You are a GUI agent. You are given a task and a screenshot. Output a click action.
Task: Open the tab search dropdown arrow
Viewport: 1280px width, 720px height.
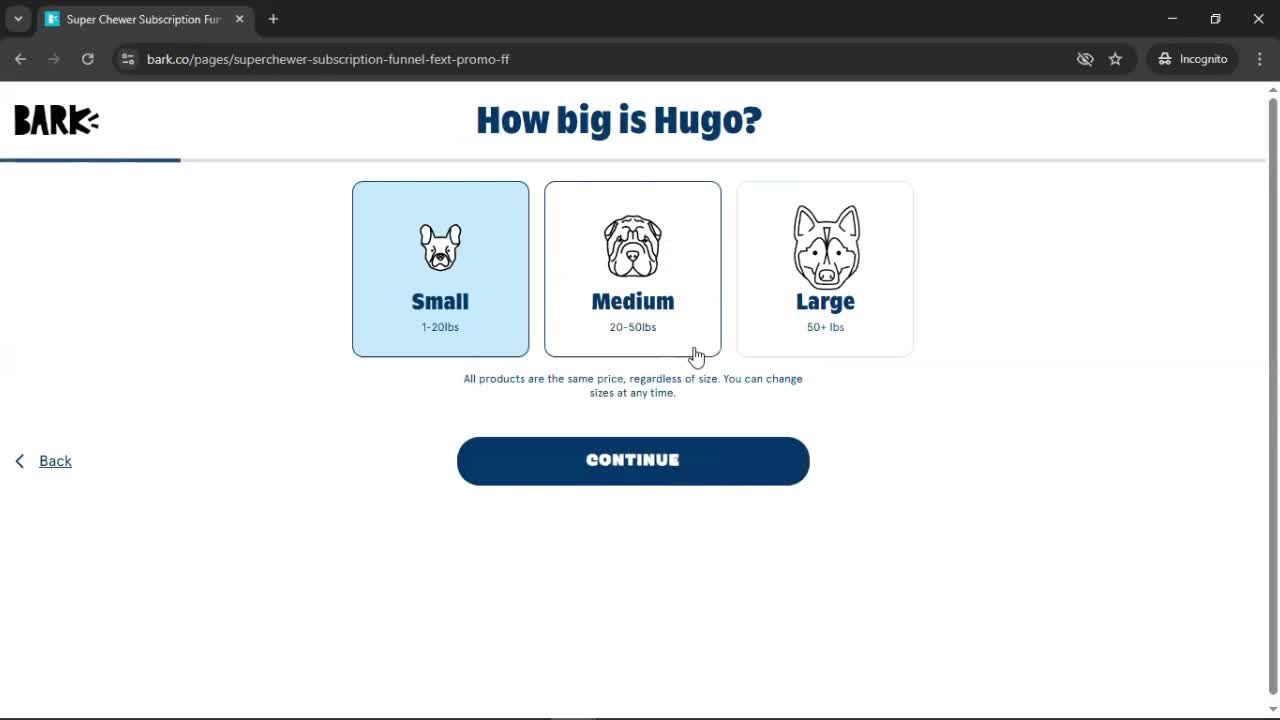(18, 19)
